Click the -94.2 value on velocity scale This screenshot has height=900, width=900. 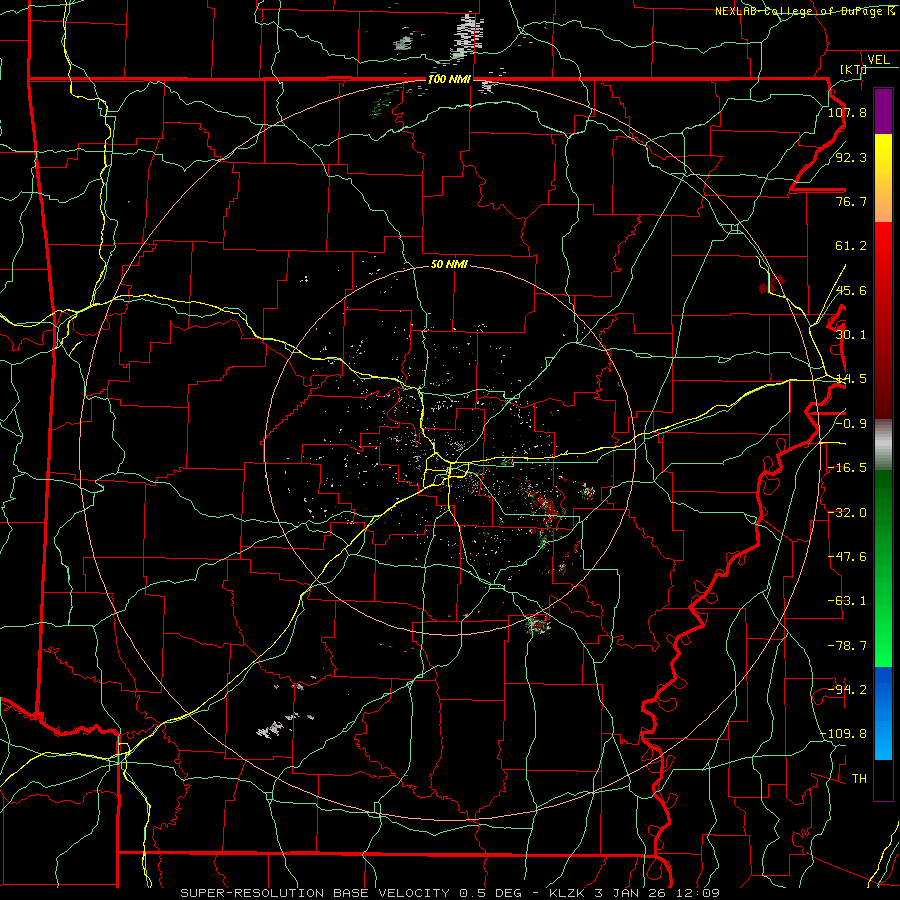(x=847, y=690)
